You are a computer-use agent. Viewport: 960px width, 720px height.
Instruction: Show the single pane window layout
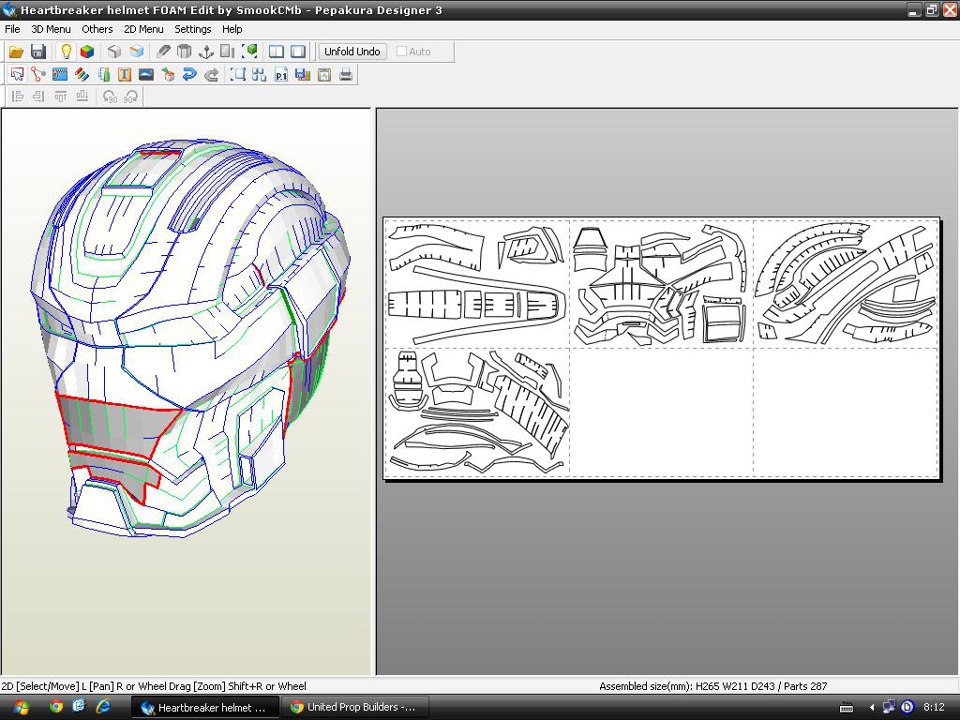298,52
